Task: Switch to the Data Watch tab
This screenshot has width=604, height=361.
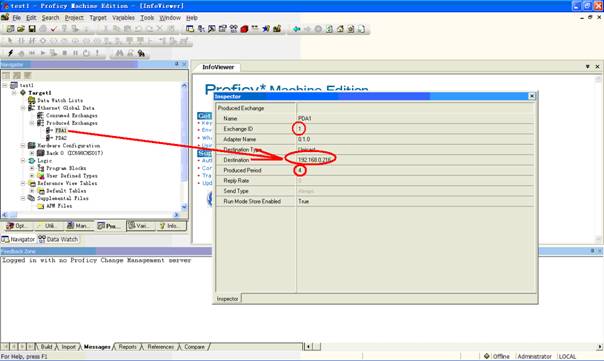Action: [58, 239]
